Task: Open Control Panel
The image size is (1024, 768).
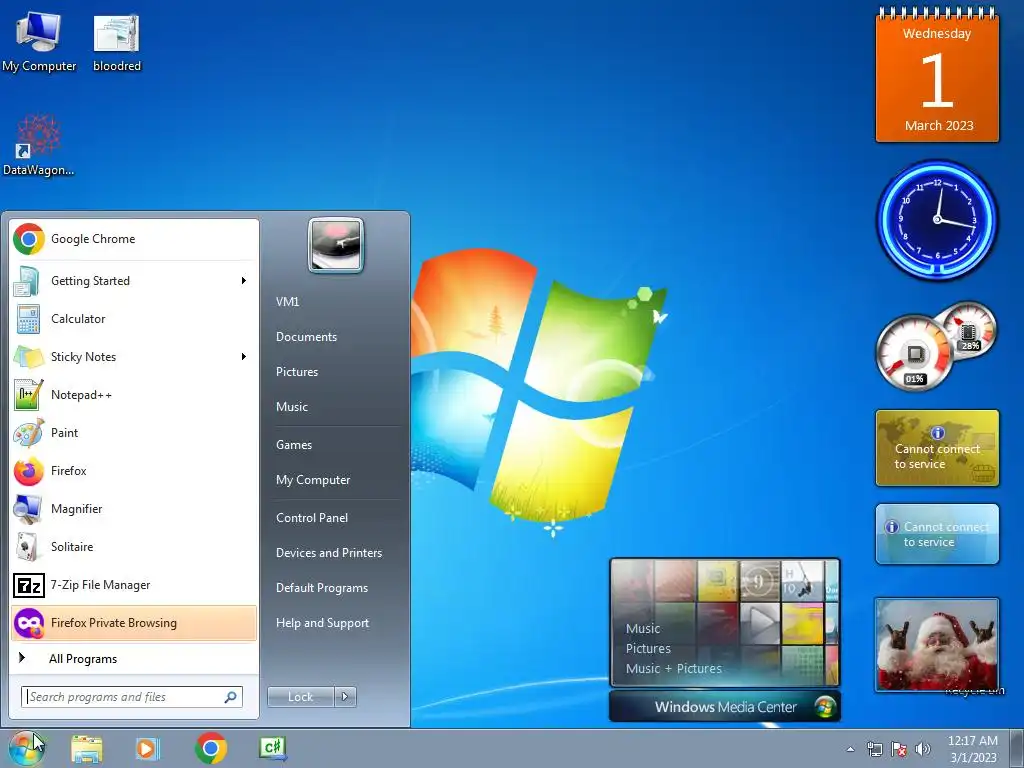Action: point(312,518)
